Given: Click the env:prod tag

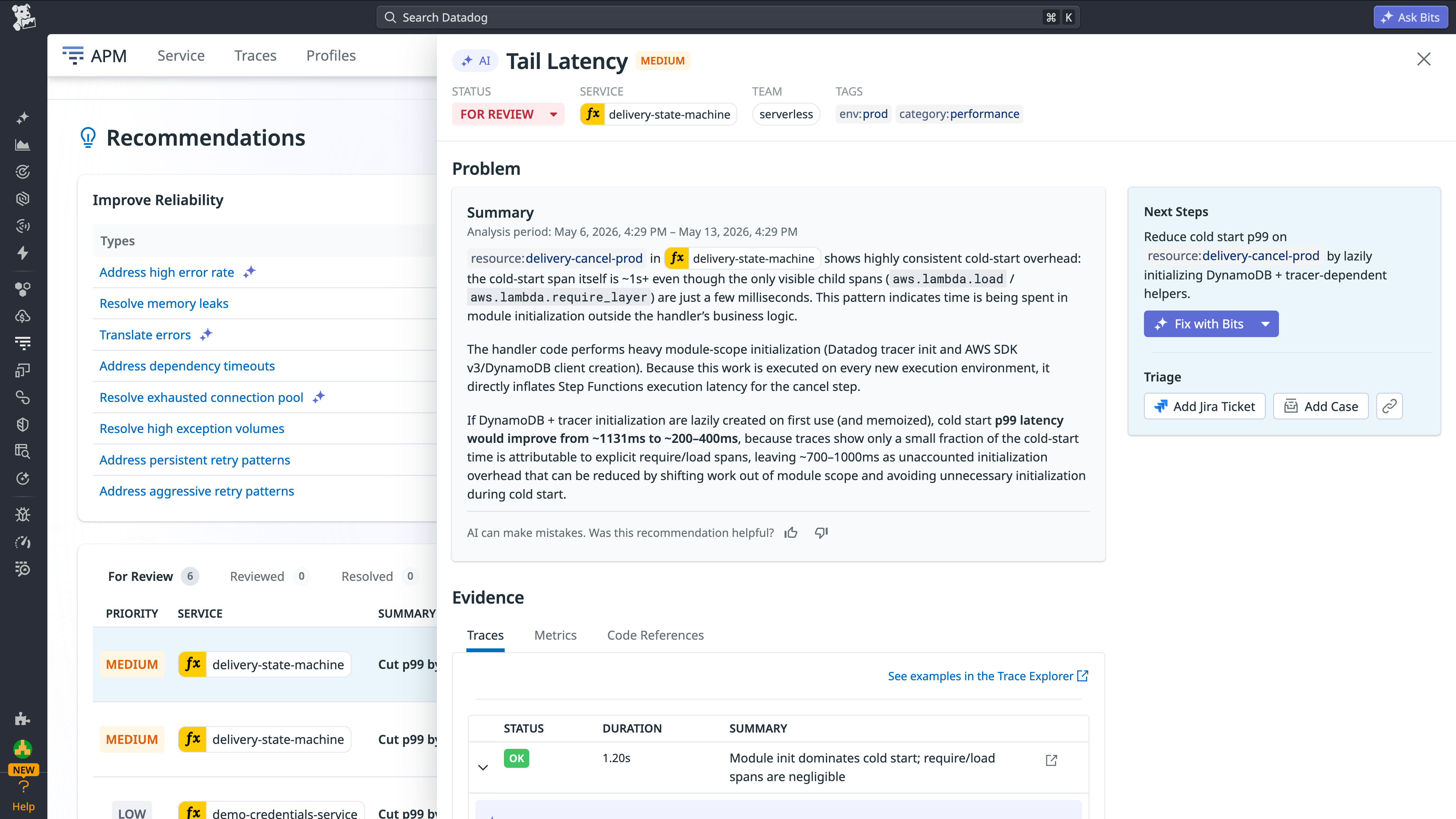Looking at the screenshot, I should click(863, 114).
